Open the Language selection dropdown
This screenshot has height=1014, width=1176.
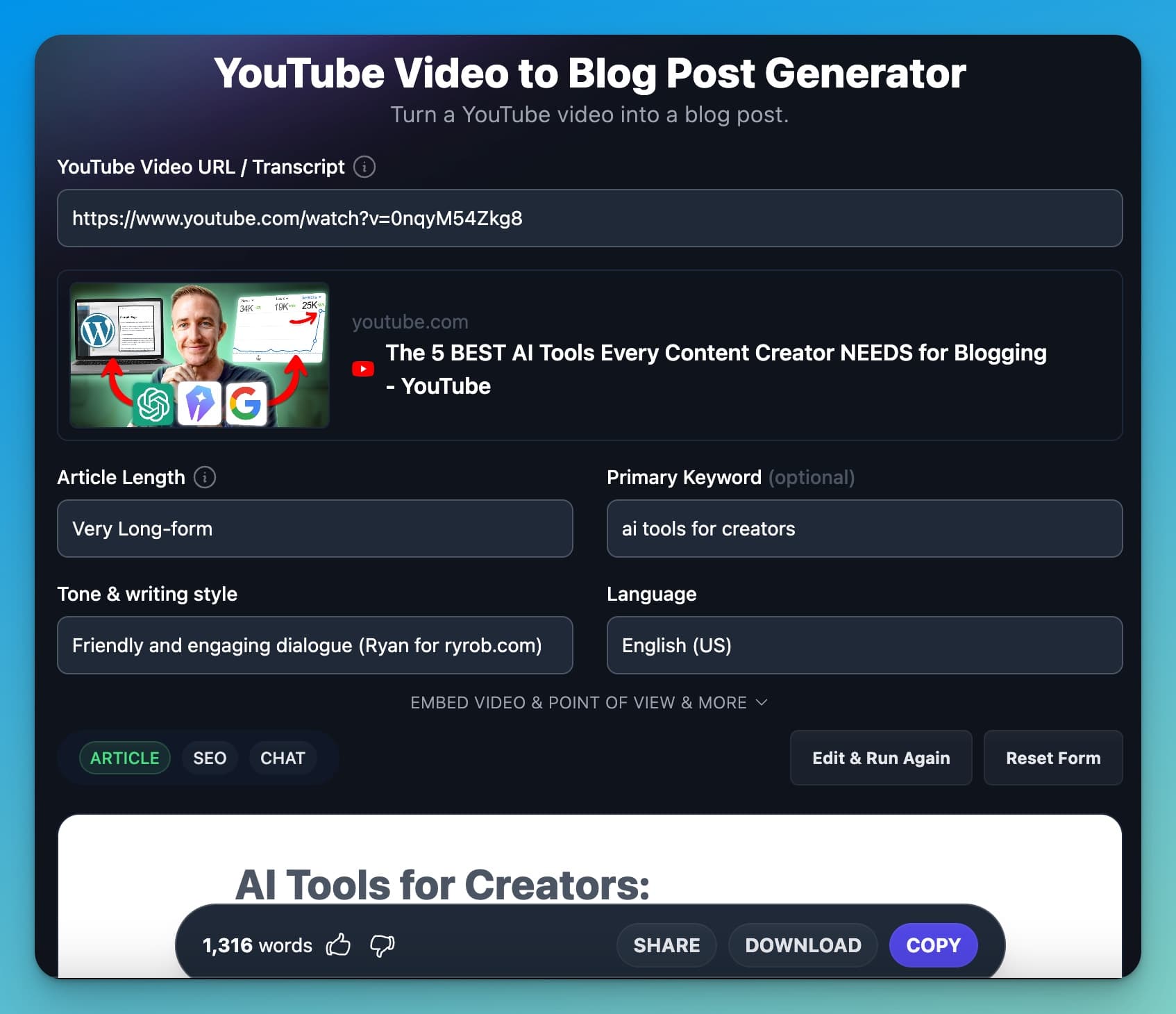click(x=864, y=645)
